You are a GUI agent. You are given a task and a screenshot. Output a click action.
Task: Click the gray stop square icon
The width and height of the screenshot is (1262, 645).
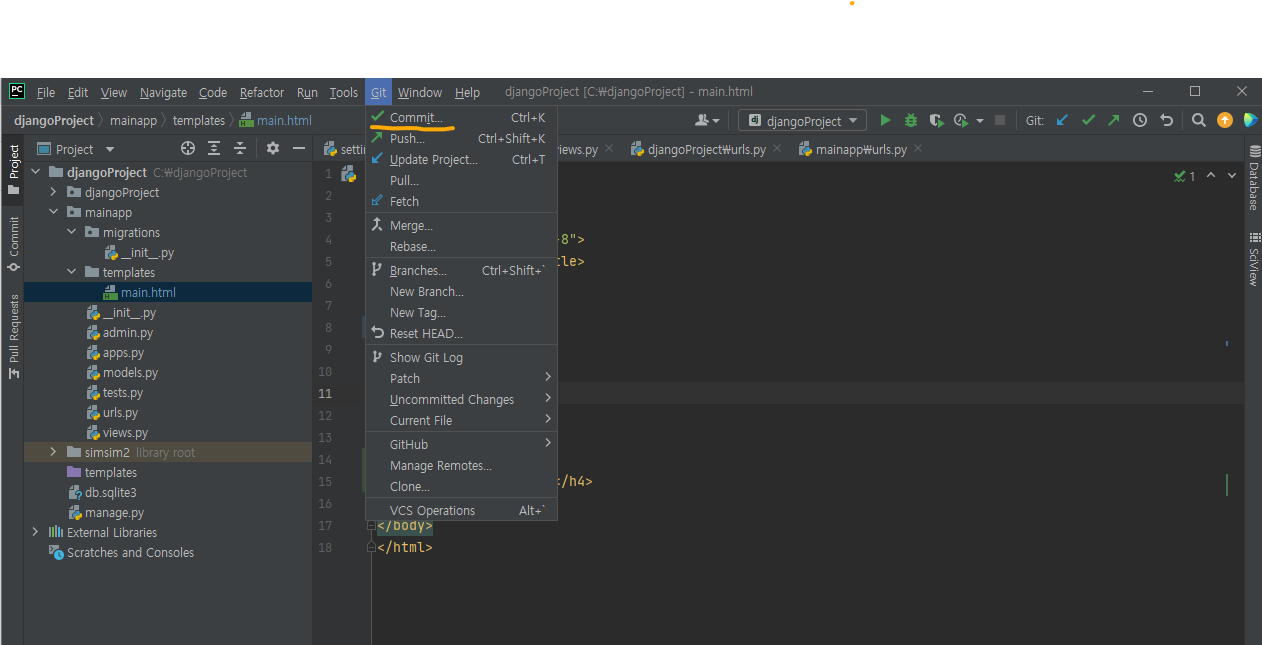point(1000,120)
